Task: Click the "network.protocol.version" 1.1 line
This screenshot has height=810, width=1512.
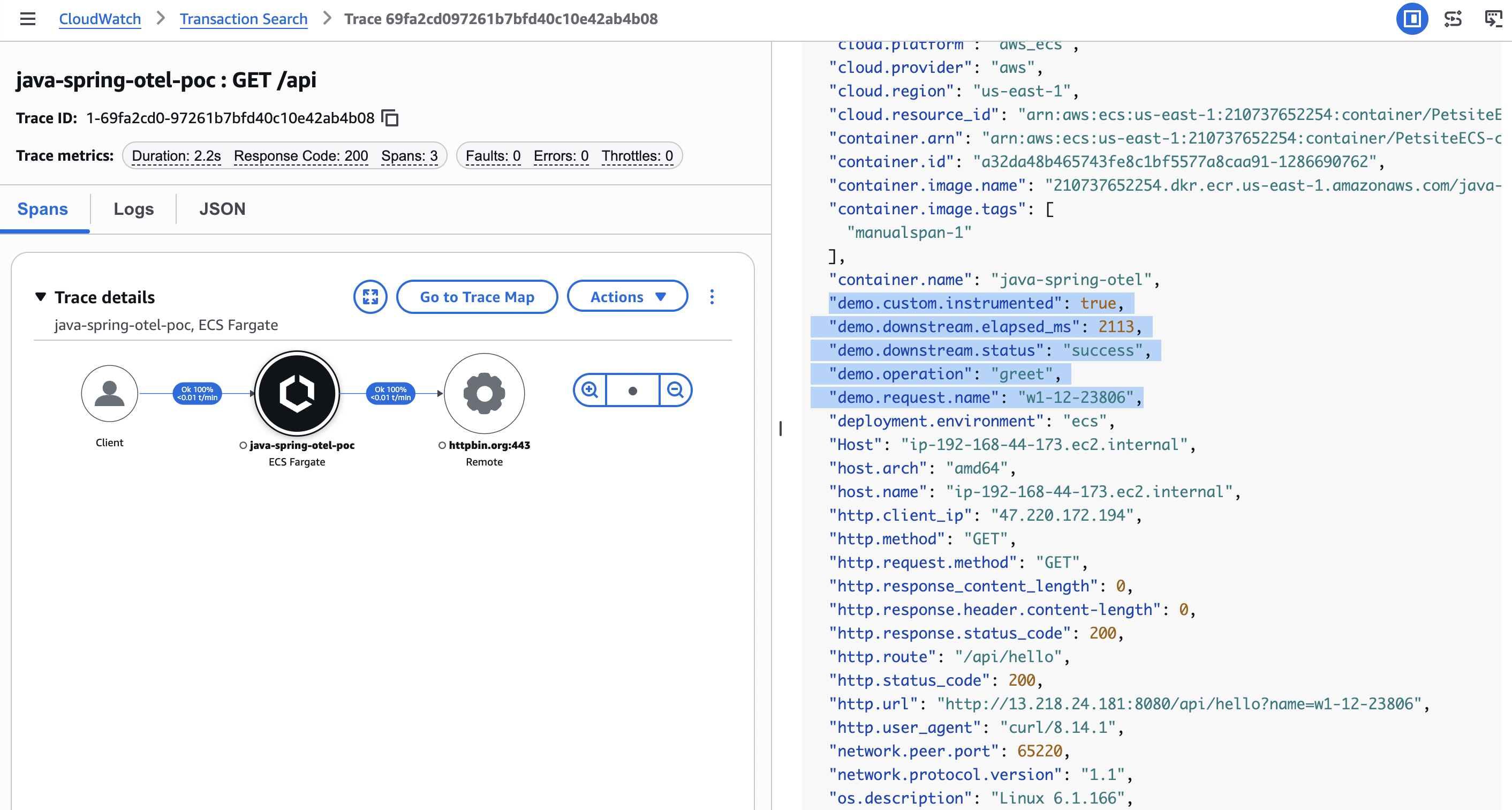Action: click(x=981, y=774)
